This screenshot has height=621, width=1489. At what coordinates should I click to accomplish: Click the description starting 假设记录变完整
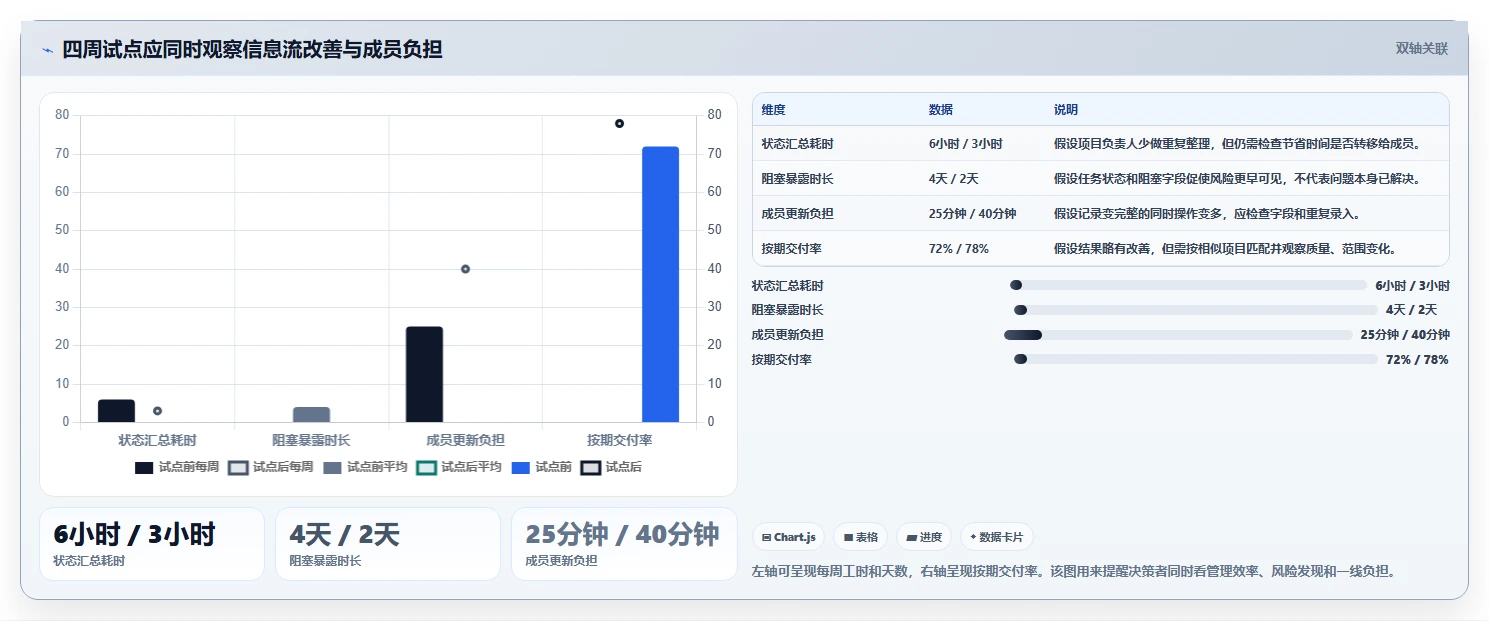click(x=1207, y=214)
